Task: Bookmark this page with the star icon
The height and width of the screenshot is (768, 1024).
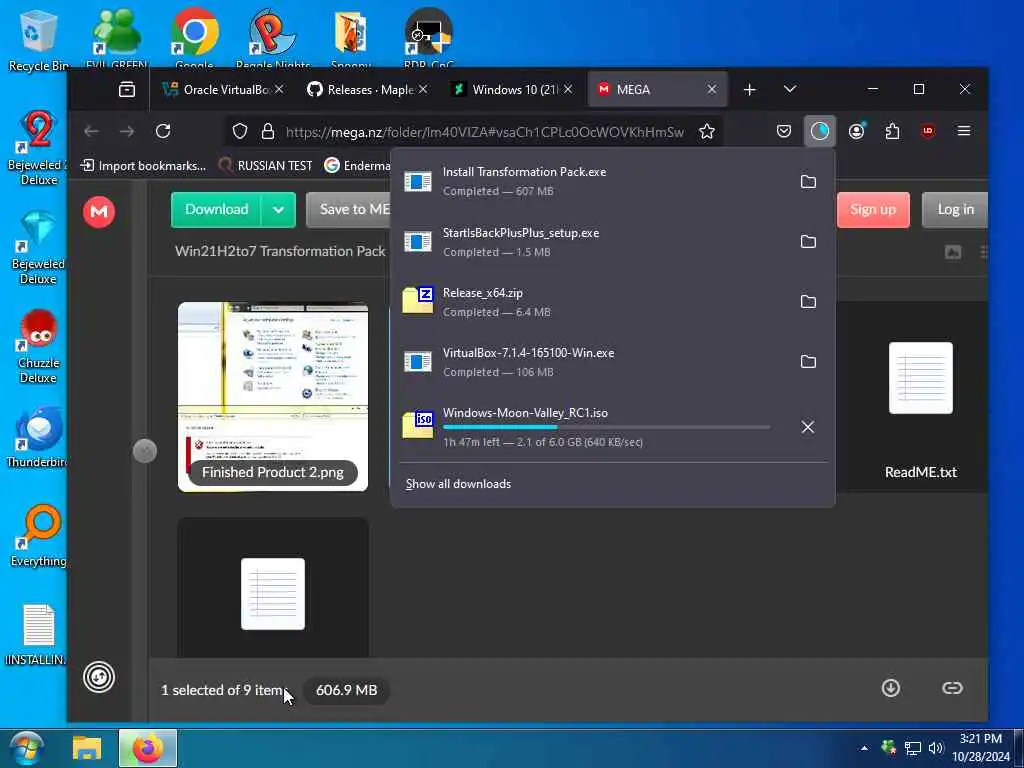Action: pyautogui.click(x=707, y=131)
